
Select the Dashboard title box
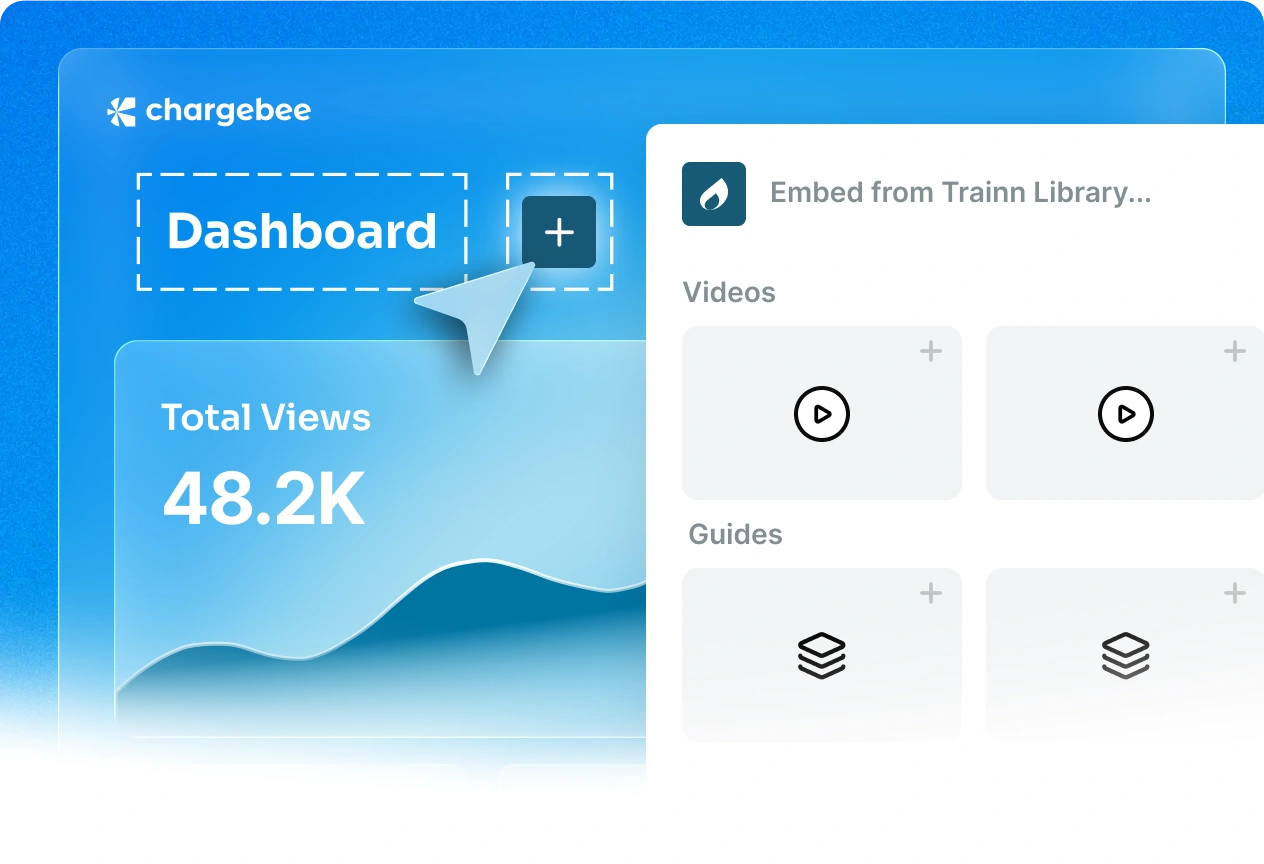(302, 232)
